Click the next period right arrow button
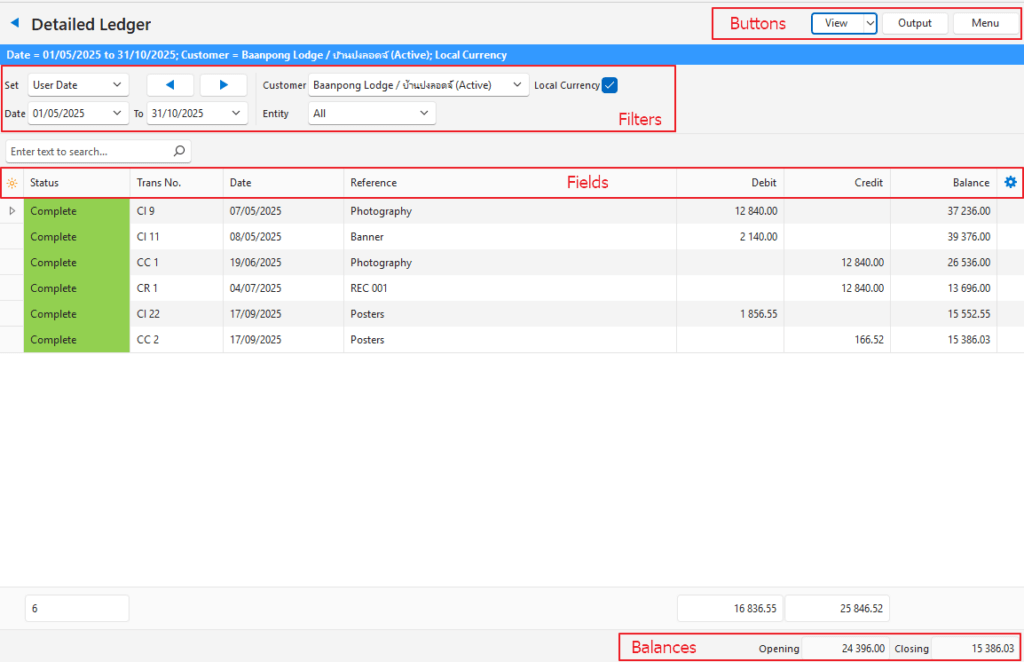This screenshot has height=662, width=1024. [223, 85]
